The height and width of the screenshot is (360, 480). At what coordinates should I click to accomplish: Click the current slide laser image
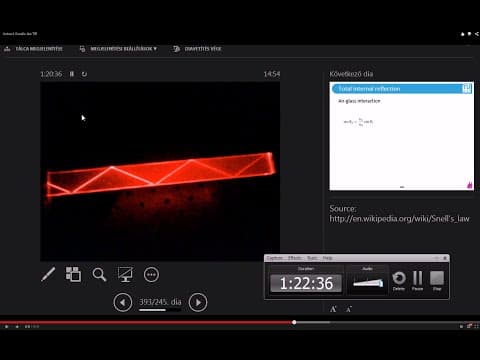click(160, 171)
